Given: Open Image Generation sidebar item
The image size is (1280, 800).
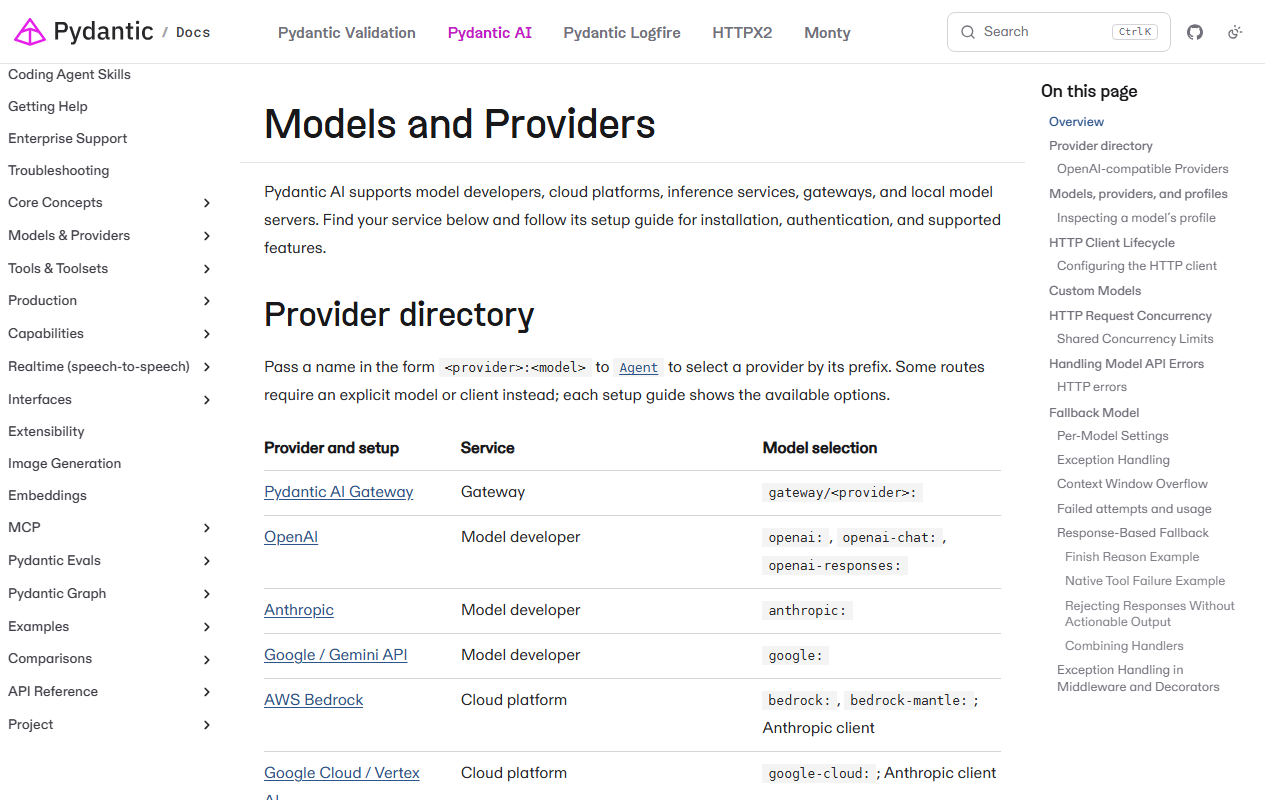Looking at the screenshot, I should pyautogui.click(x=65, y=463).
